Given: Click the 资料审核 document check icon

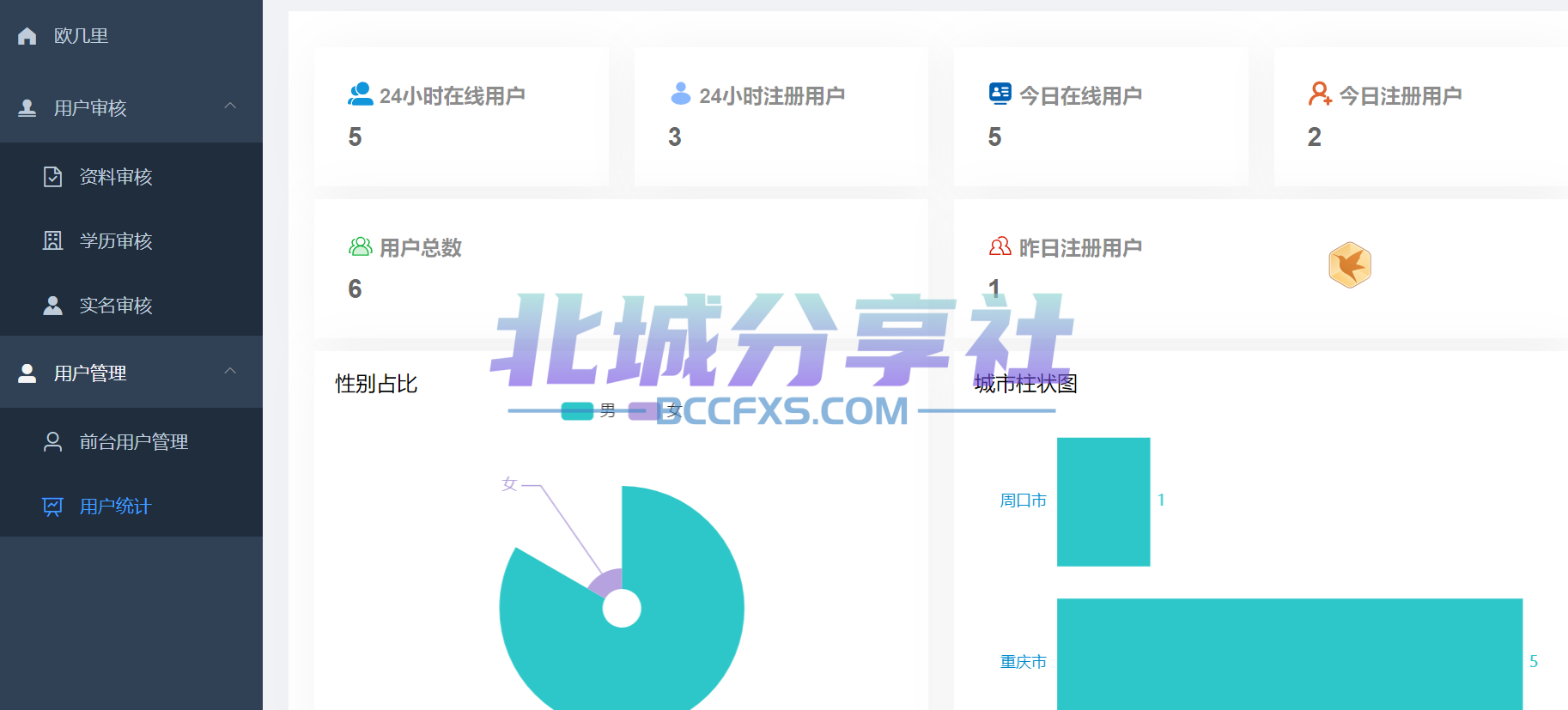Looking at the screenshot, I should pyautogui.click(x=52, y=177).
